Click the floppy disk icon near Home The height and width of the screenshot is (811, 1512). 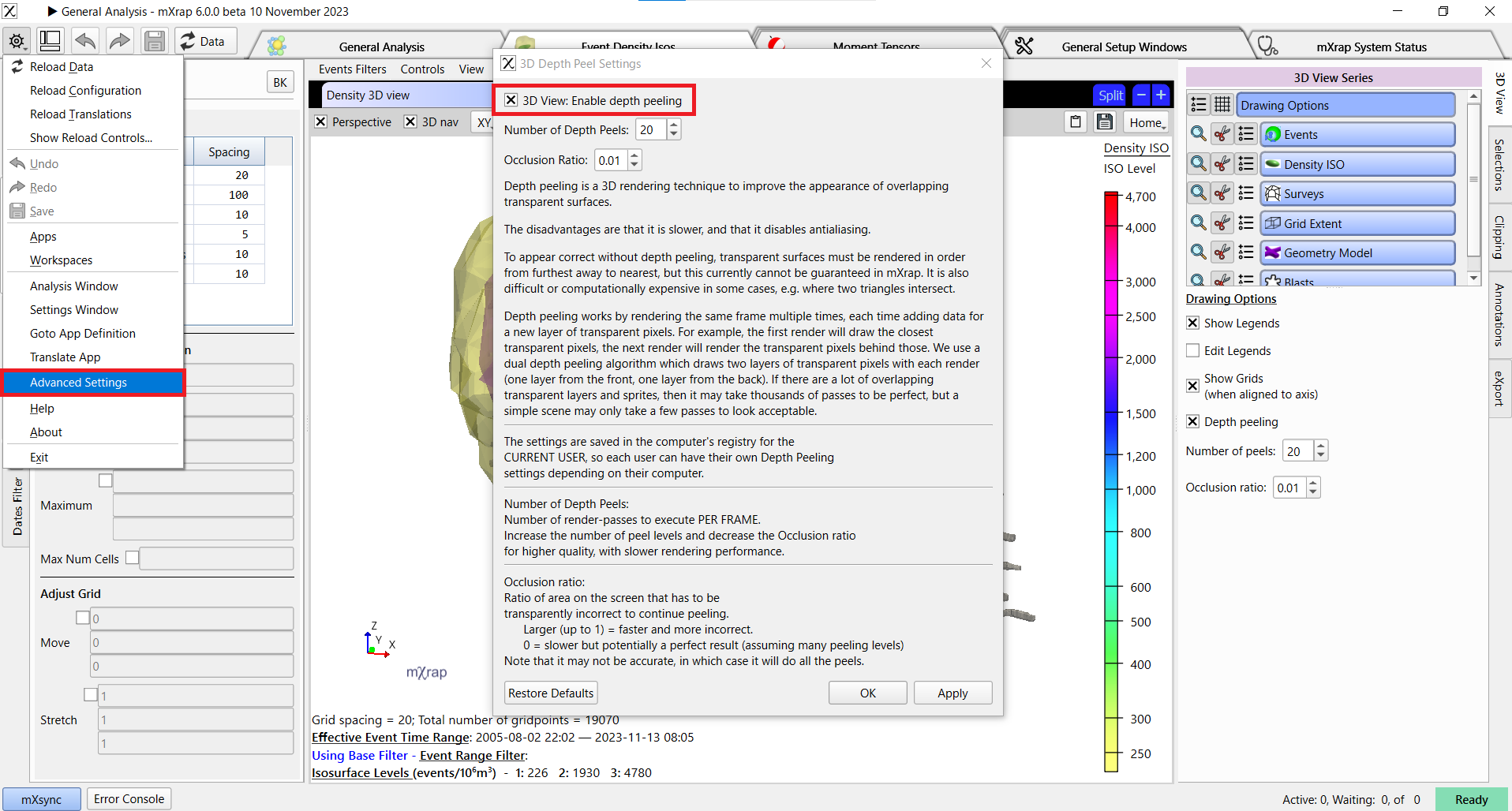point(1105,122)
